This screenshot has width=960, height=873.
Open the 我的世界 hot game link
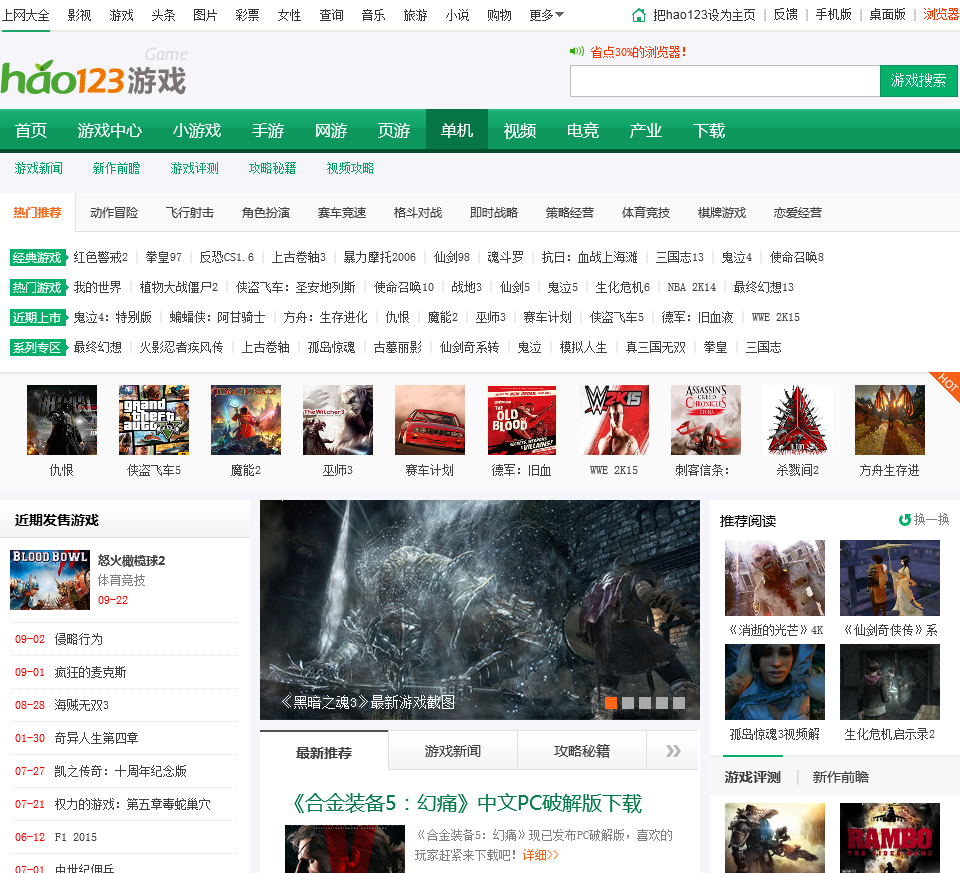[x=97, y=287]
